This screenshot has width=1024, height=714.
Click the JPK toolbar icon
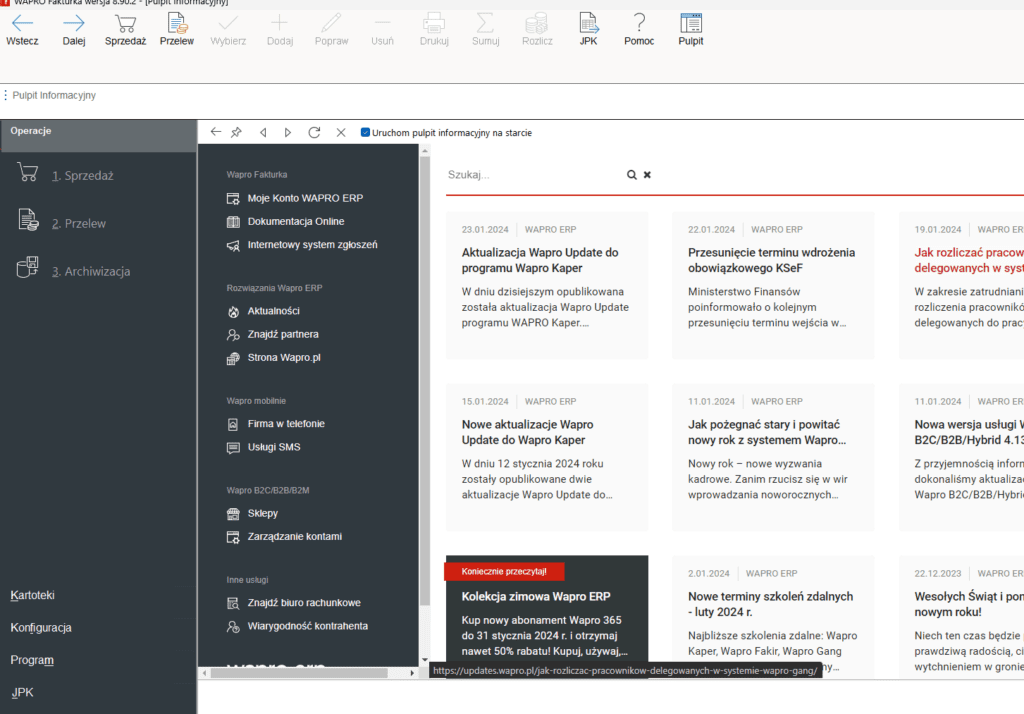click(x=588, y=24)
